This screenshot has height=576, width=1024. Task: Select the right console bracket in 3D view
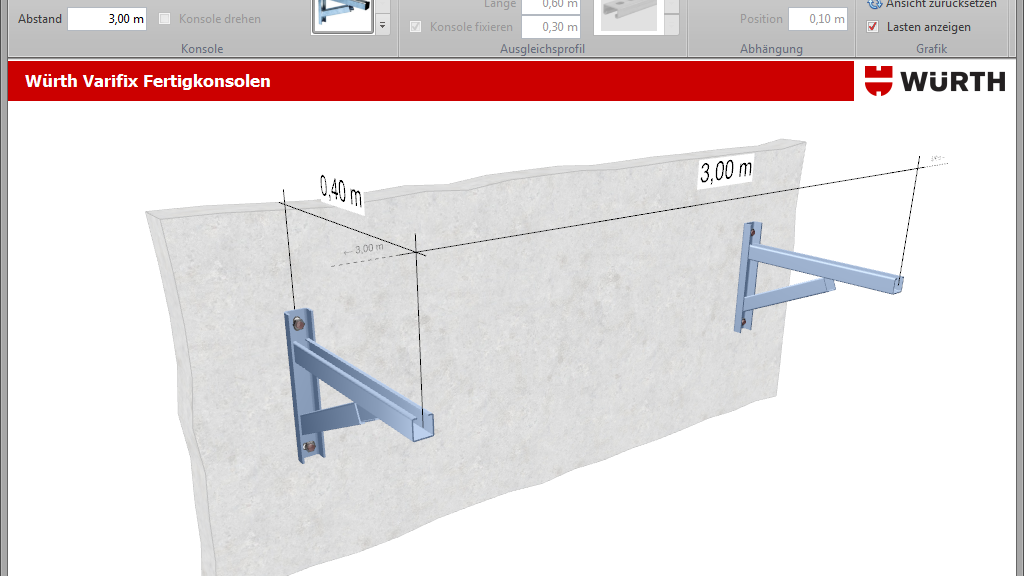(819, 276)
